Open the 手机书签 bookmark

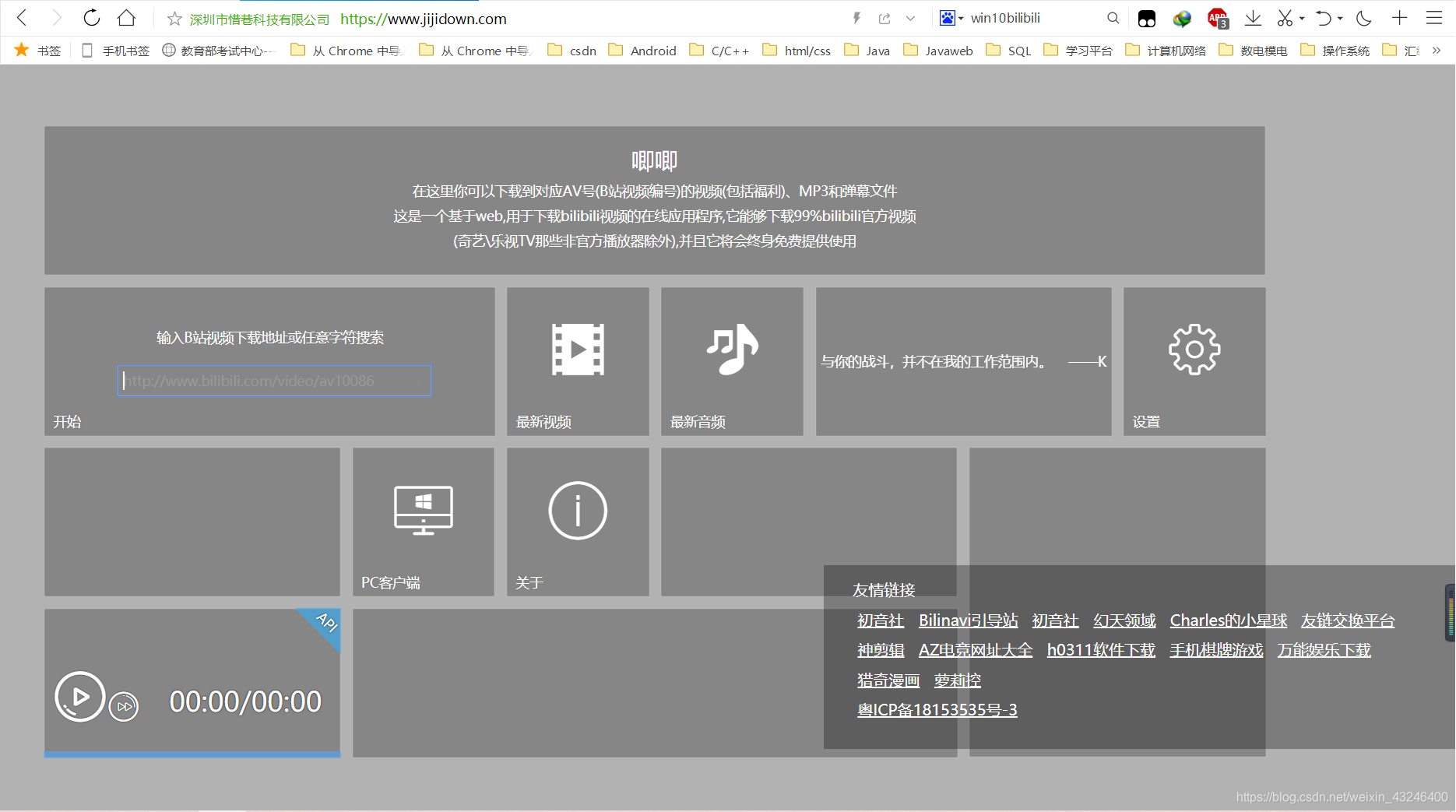coord(115,51)
